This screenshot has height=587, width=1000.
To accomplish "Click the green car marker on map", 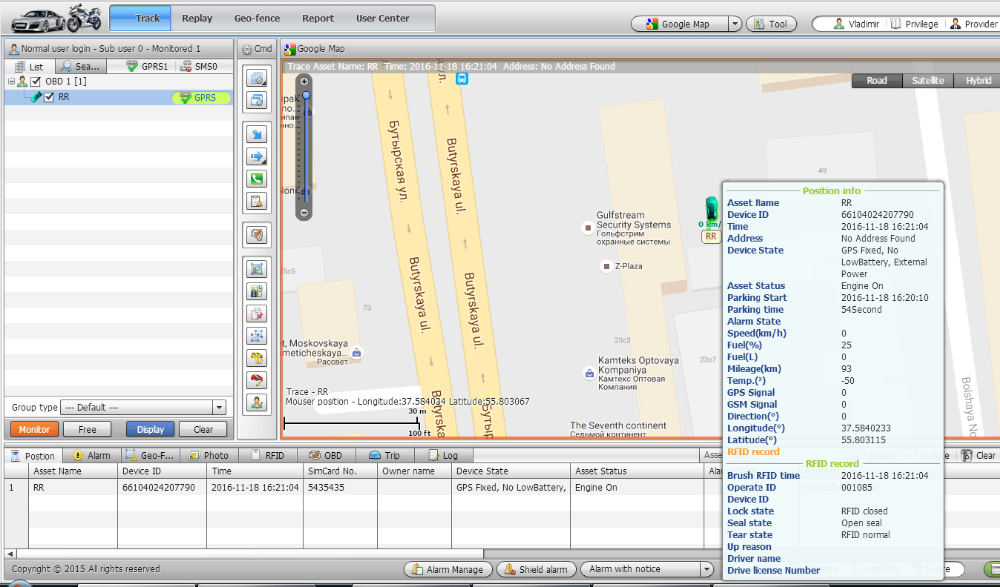I will click(711, 210).
